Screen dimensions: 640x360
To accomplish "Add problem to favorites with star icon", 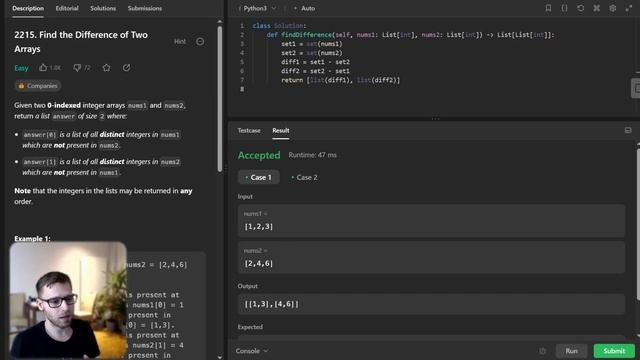I will coord(107,68).
